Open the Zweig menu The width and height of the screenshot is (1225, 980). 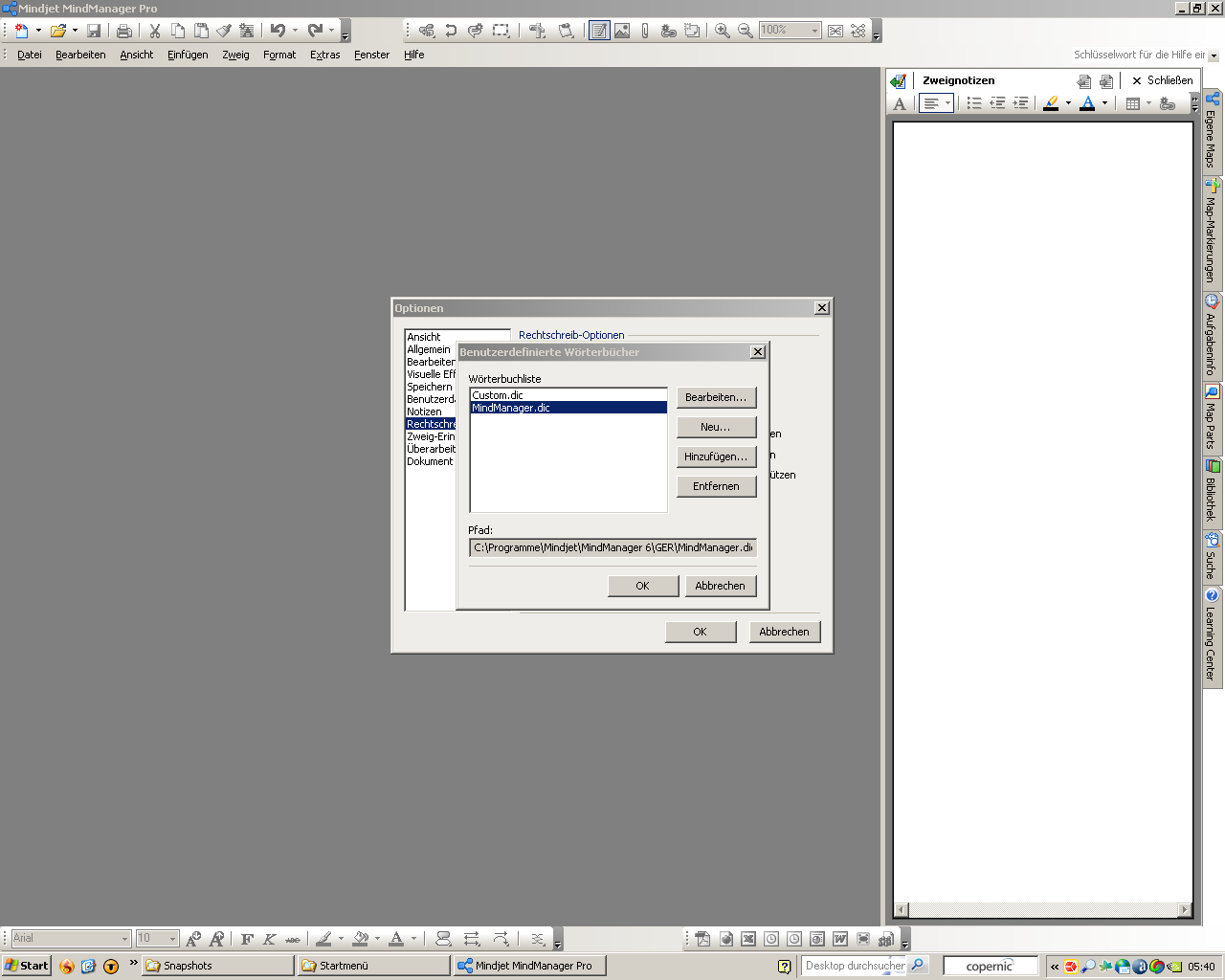(235, 55)
